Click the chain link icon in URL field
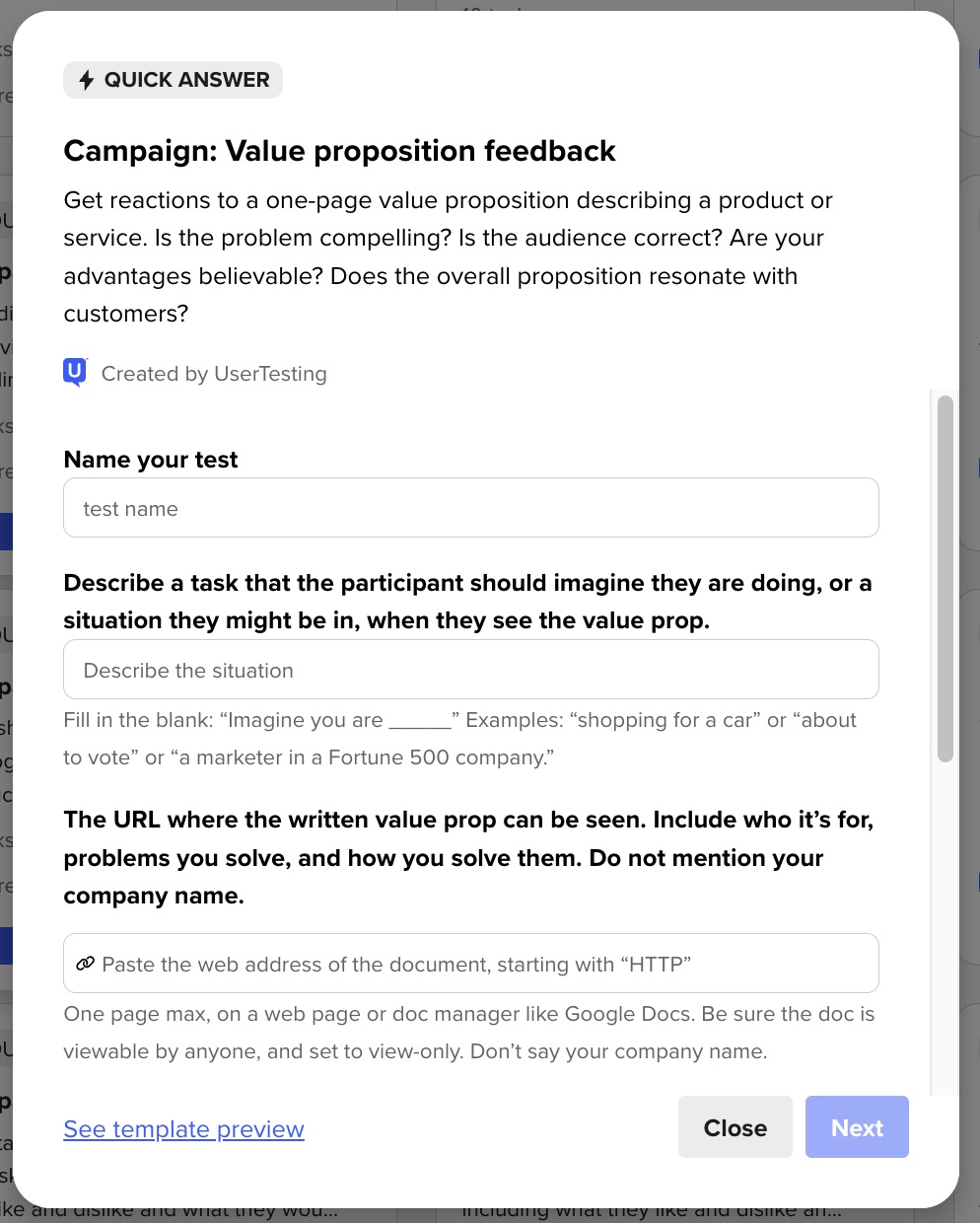Viewport: 980px width, 1223px height. pos(86,964)
